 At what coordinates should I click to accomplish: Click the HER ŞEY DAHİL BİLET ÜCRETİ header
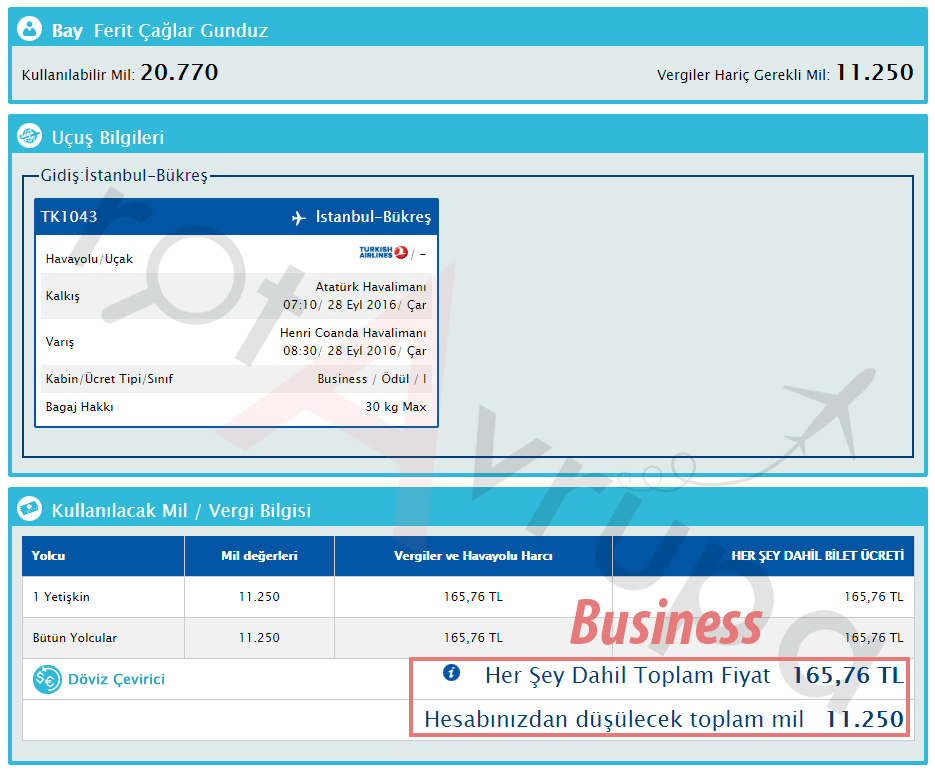pyautogui.click(x=818, y=556)
